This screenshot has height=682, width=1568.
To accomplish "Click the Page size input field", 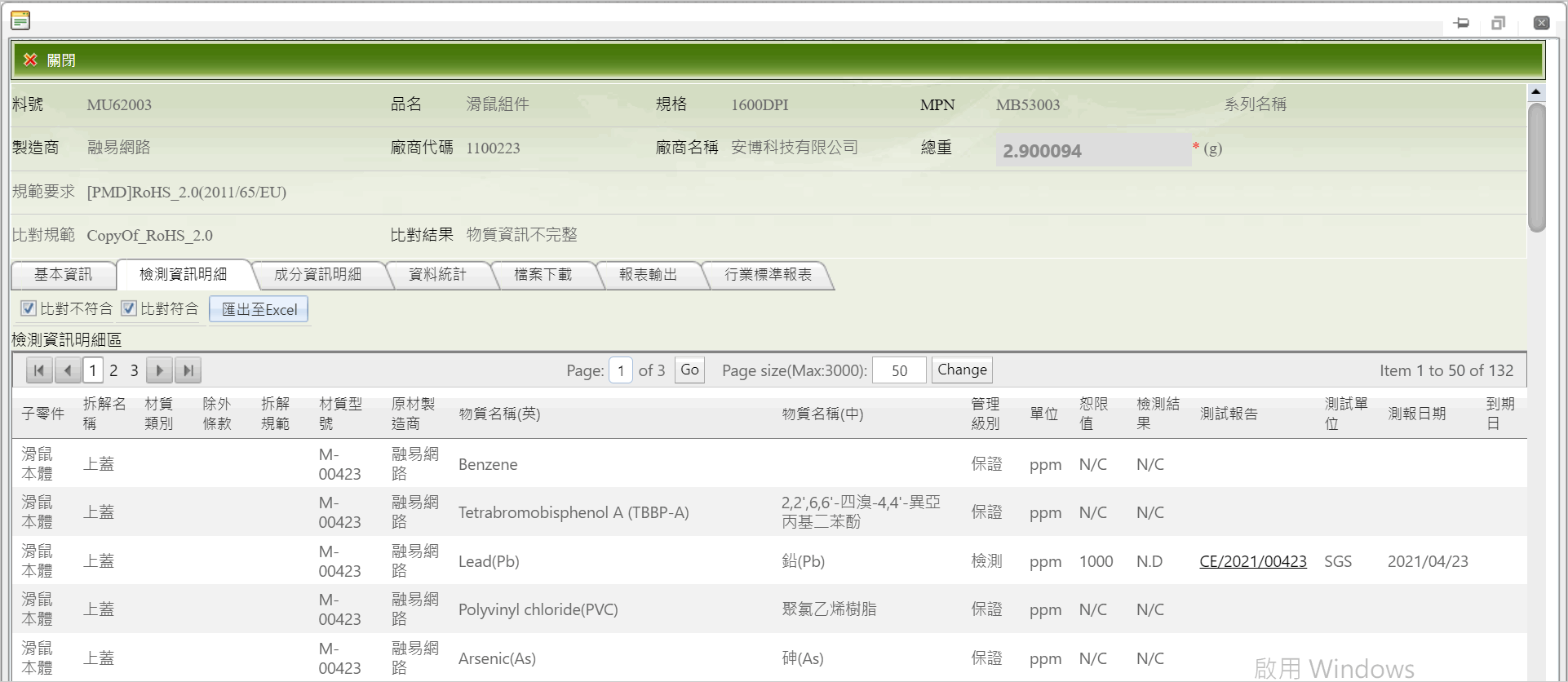I will pos(899,370).
